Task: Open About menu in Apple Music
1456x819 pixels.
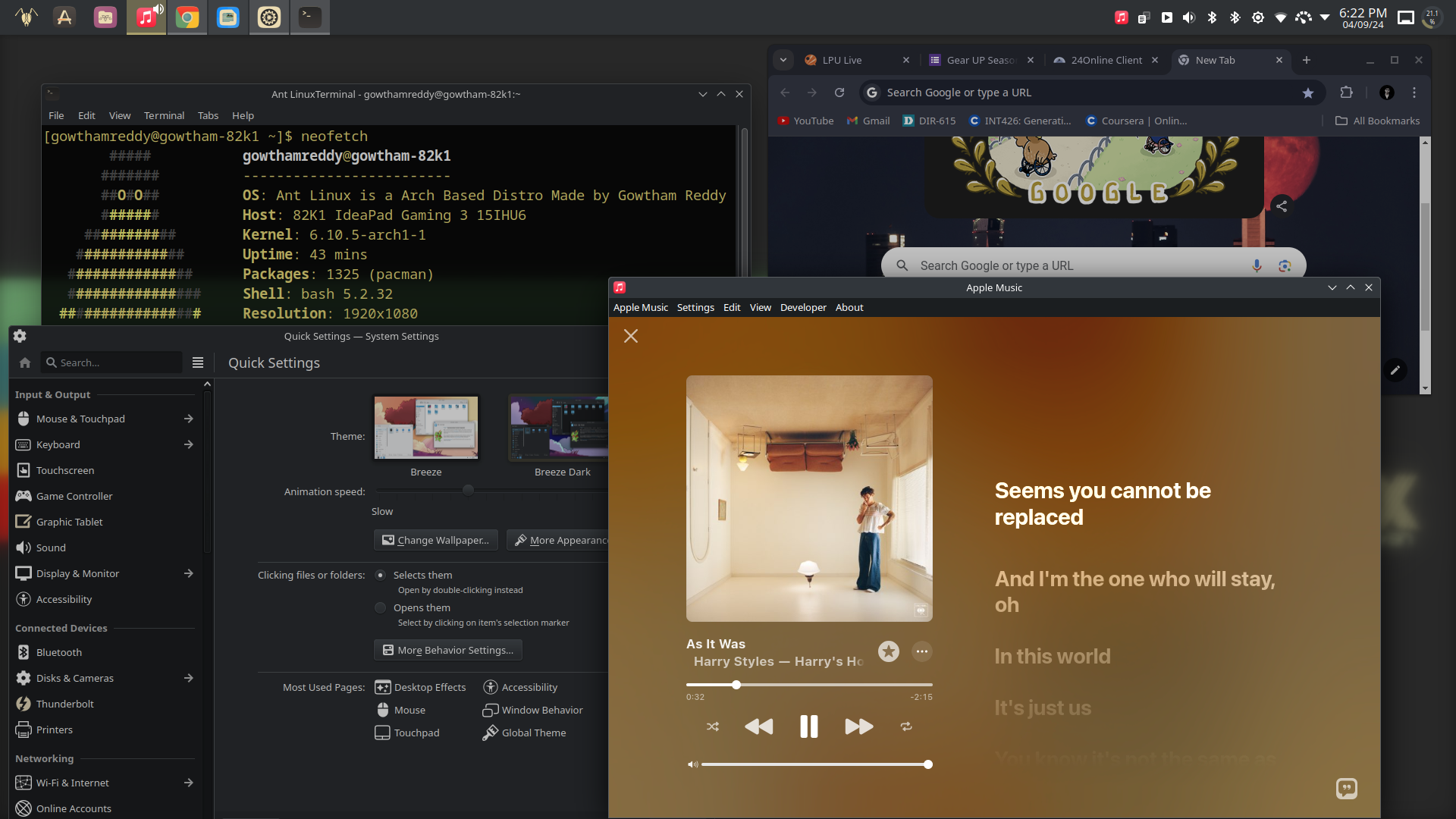Action: pos(849,307)
